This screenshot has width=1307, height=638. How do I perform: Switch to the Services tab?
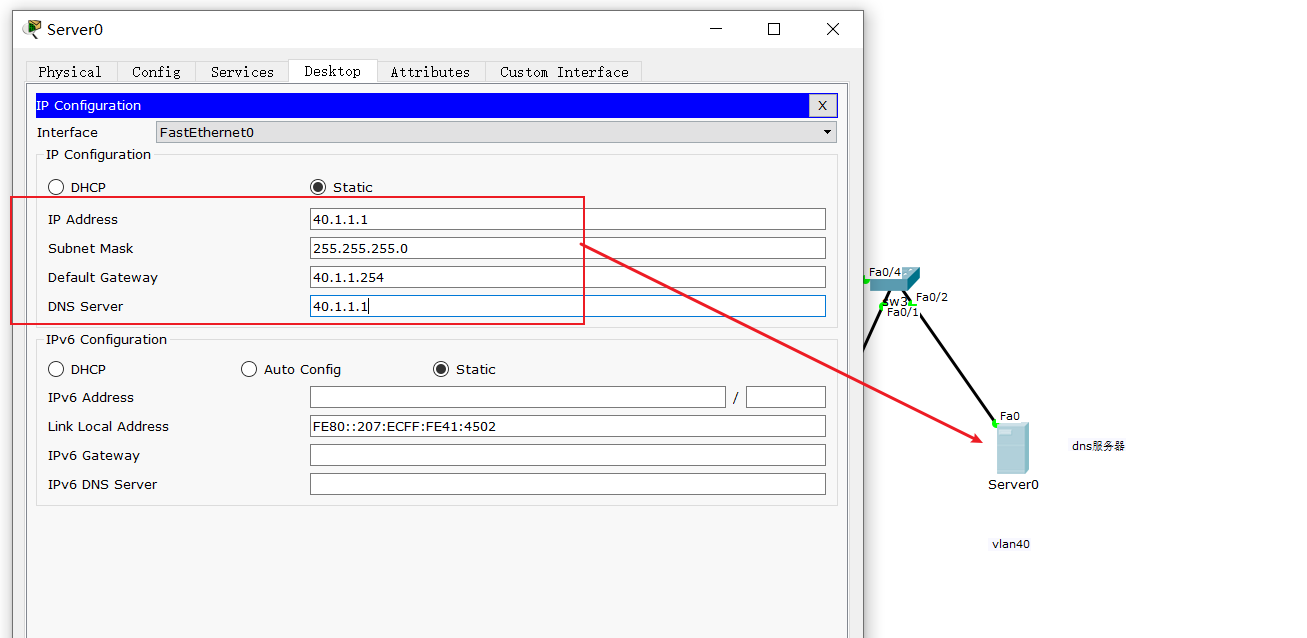[242, 72]
